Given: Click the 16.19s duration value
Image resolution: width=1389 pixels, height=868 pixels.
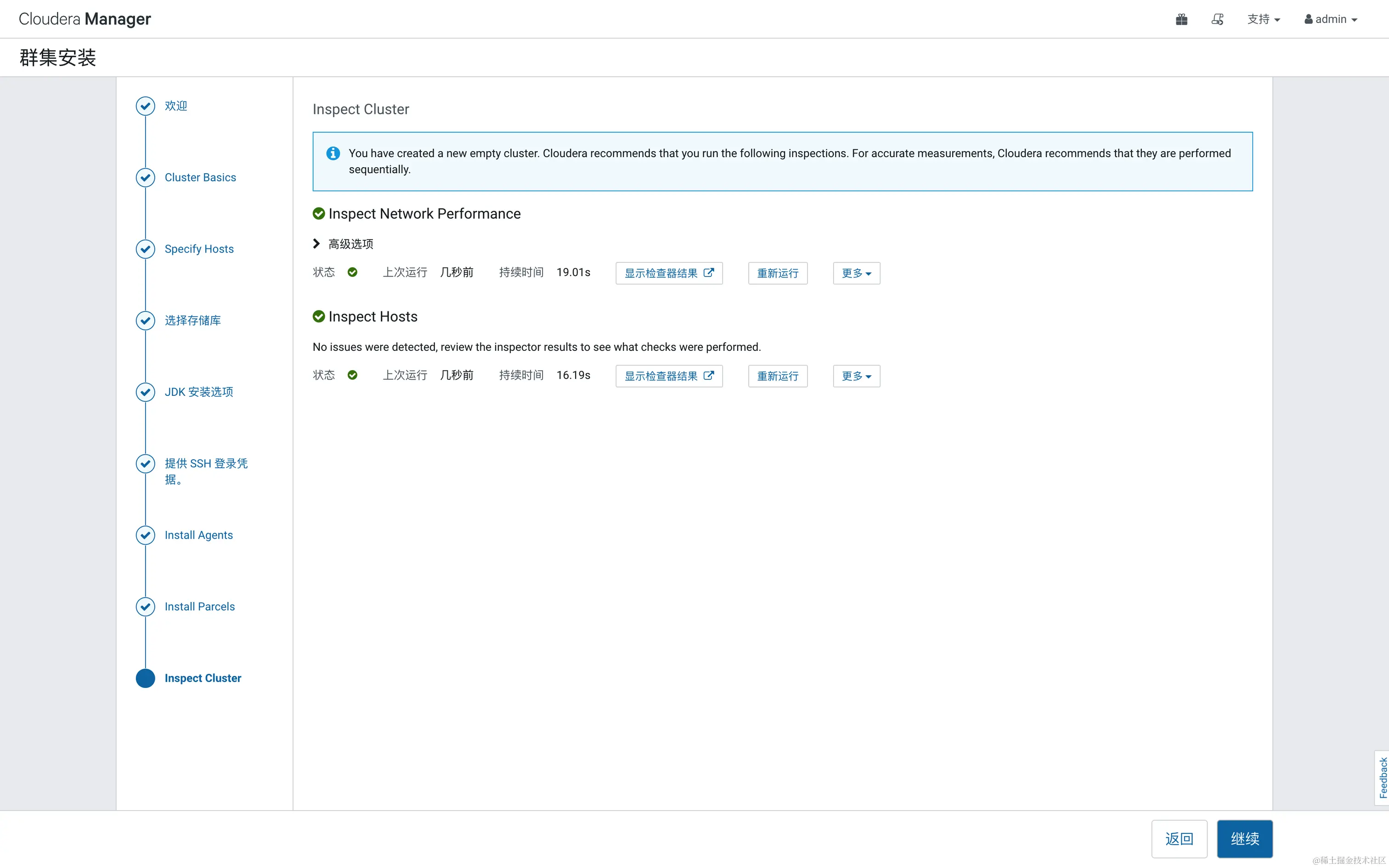Looking at the screenshot, I should 573,375.
